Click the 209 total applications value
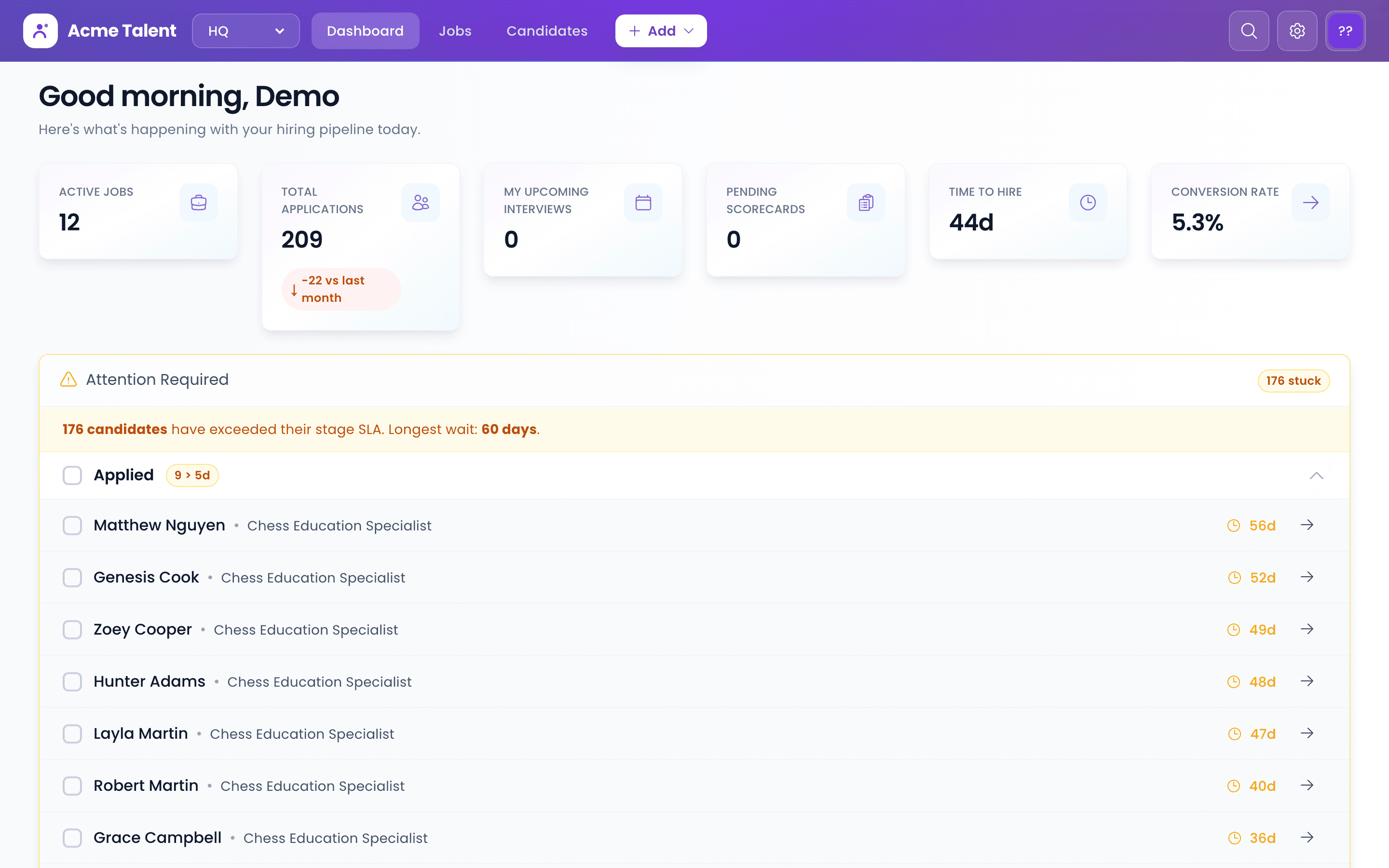The width and height of the screenshot is (1389, 868). pyautogui.click(x=302, y=239)
